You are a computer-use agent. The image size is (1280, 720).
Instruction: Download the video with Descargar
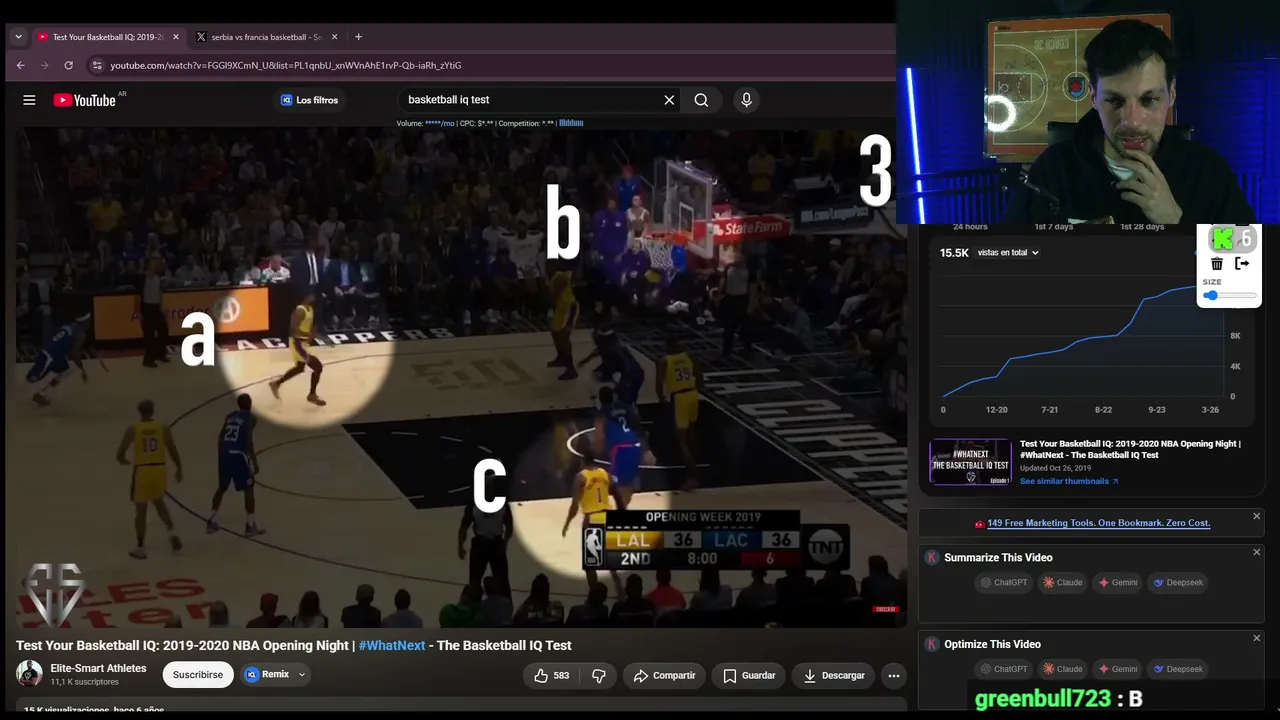pyautogui.click(x=833, y=675)
